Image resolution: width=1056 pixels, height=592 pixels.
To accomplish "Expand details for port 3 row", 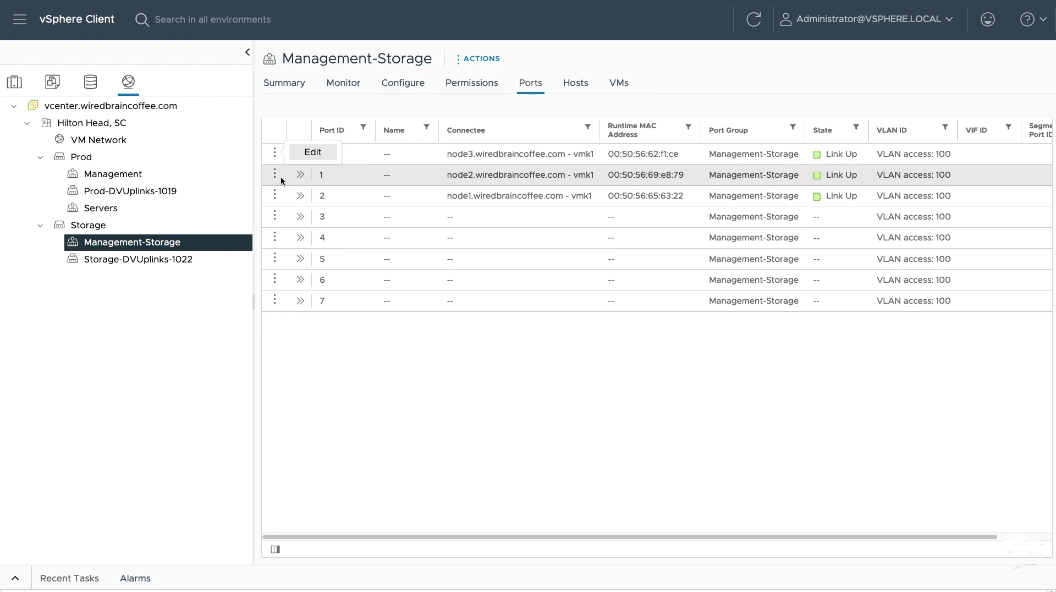I will click(300, 217).
